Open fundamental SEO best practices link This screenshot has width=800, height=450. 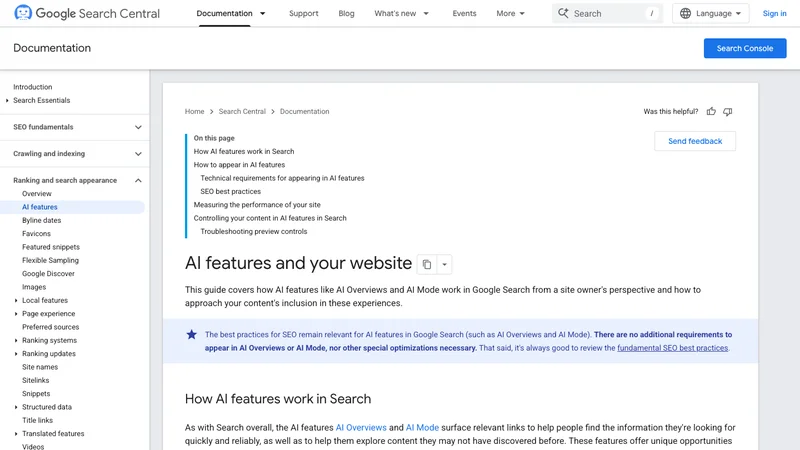tap(672, 348)
